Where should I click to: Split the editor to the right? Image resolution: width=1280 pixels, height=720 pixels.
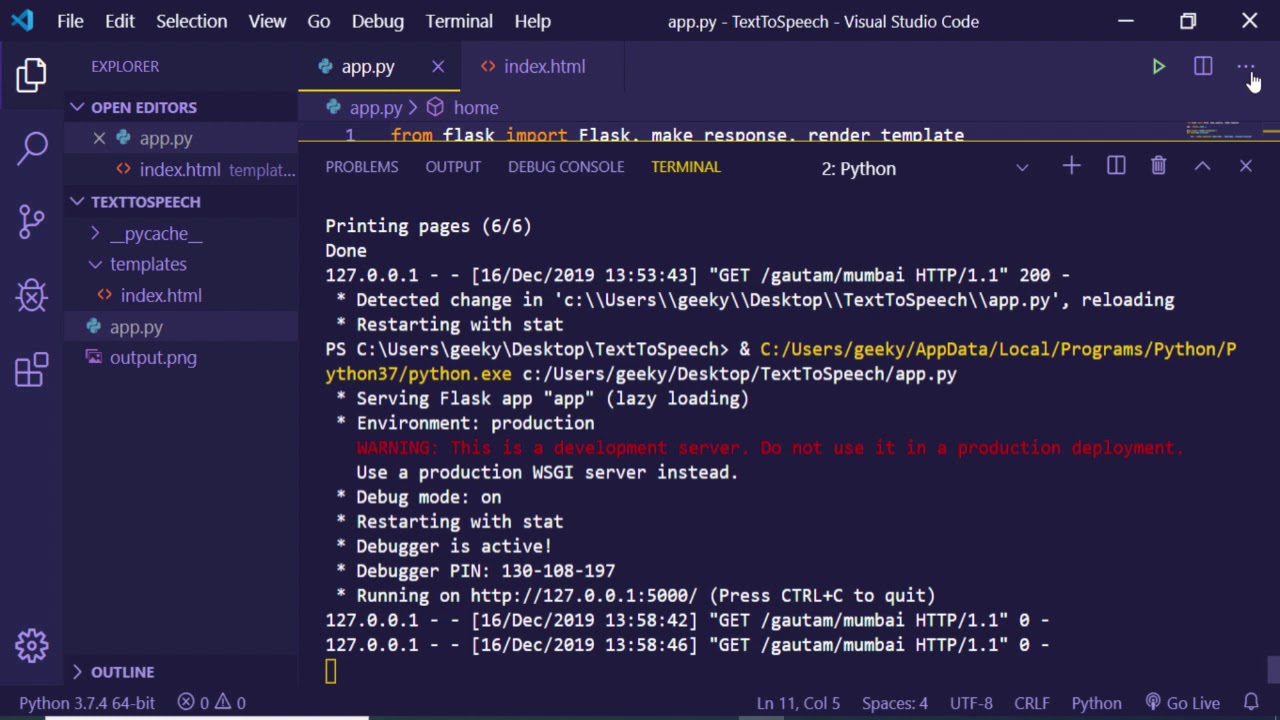(1203, 67)
